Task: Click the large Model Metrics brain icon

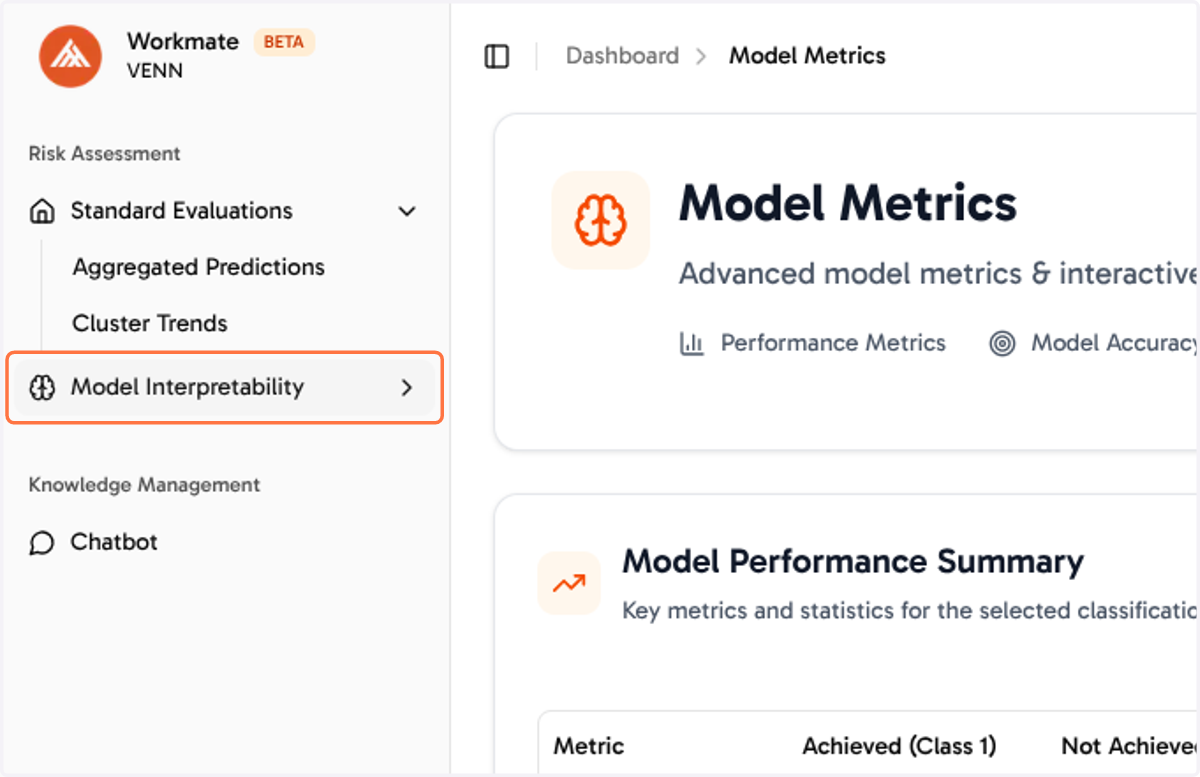Action: pos(601,220)
